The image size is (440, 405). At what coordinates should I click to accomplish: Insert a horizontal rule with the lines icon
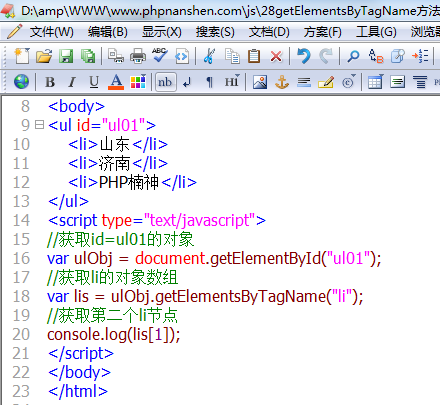click(x=304, y=82)
